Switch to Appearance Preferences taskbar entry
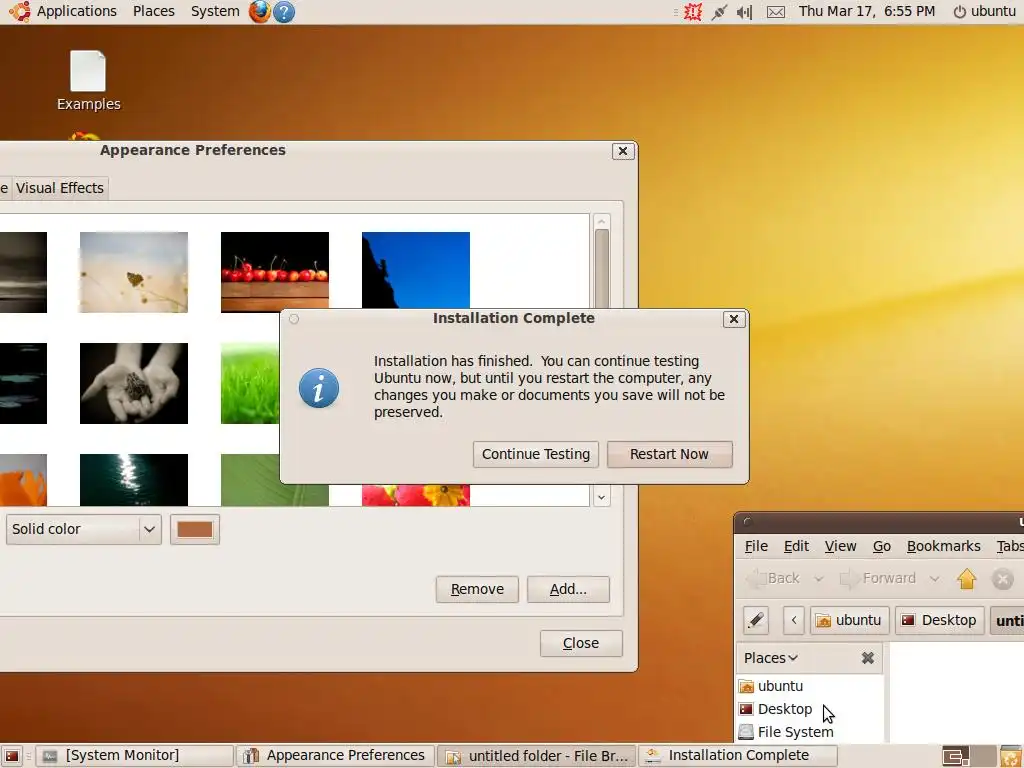 tap(334, 756)
